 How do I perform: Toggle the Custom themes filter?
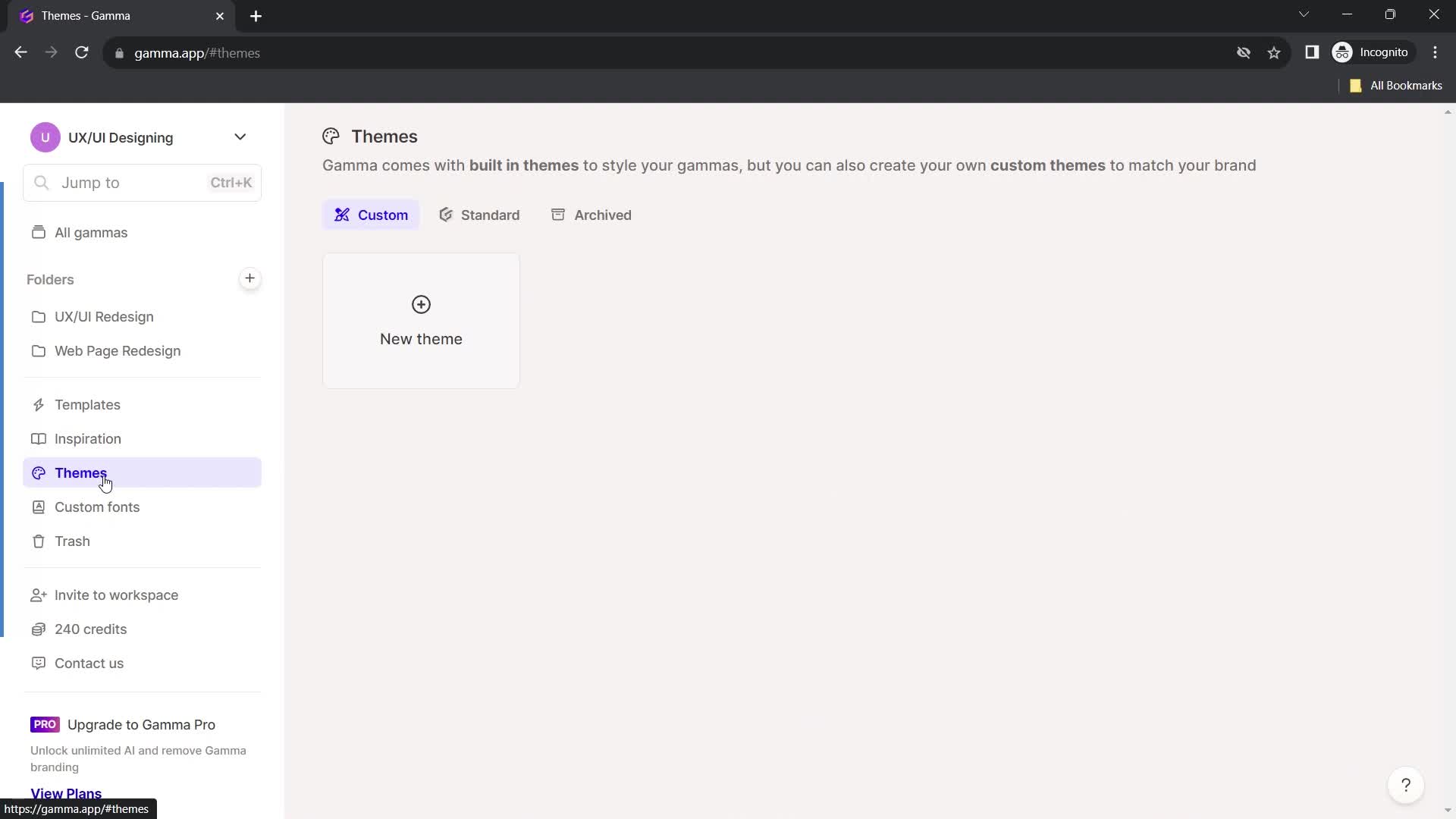371,215
